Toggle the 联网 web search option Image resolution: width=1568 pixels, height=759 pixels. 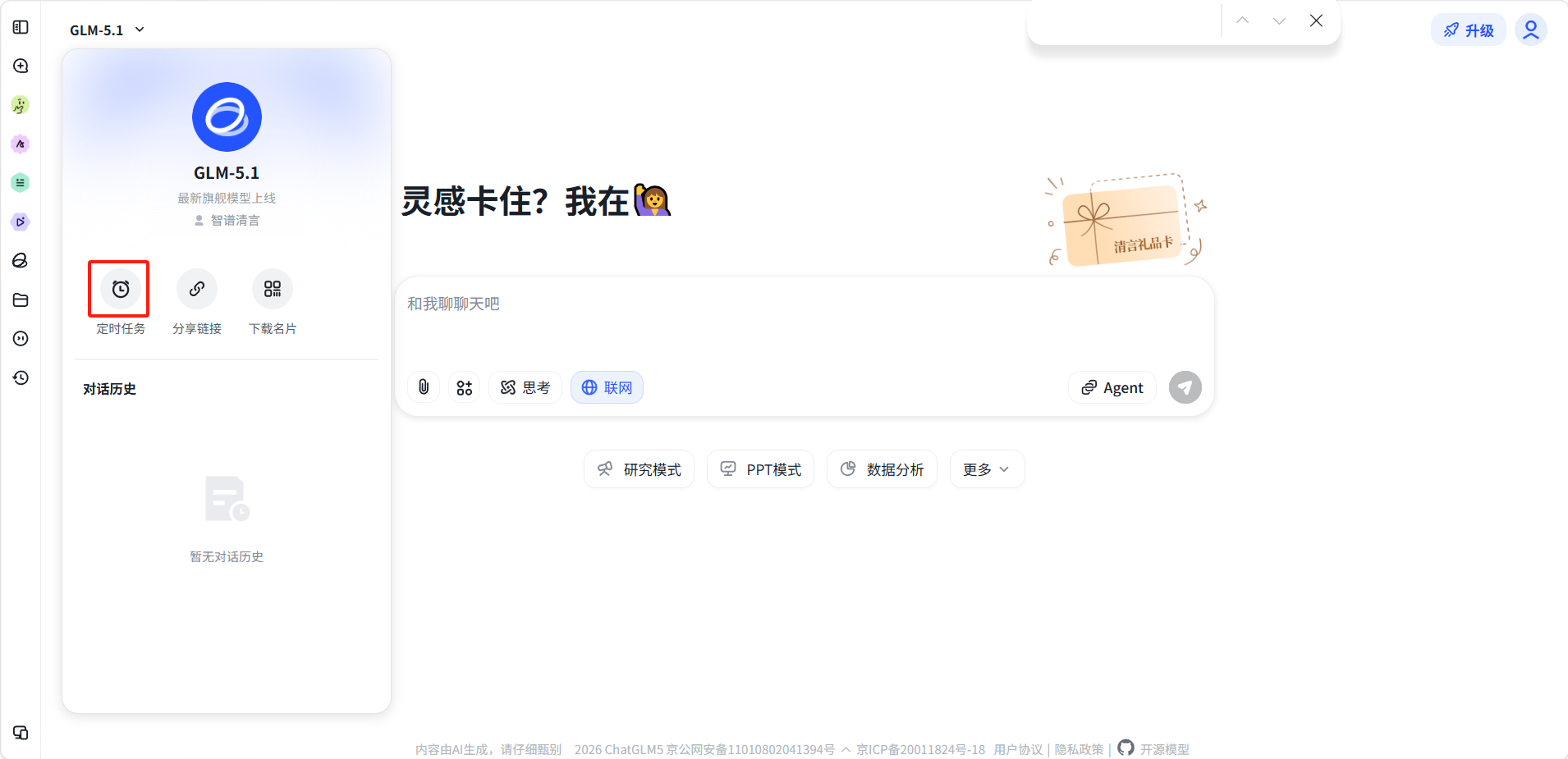[607, 387]
